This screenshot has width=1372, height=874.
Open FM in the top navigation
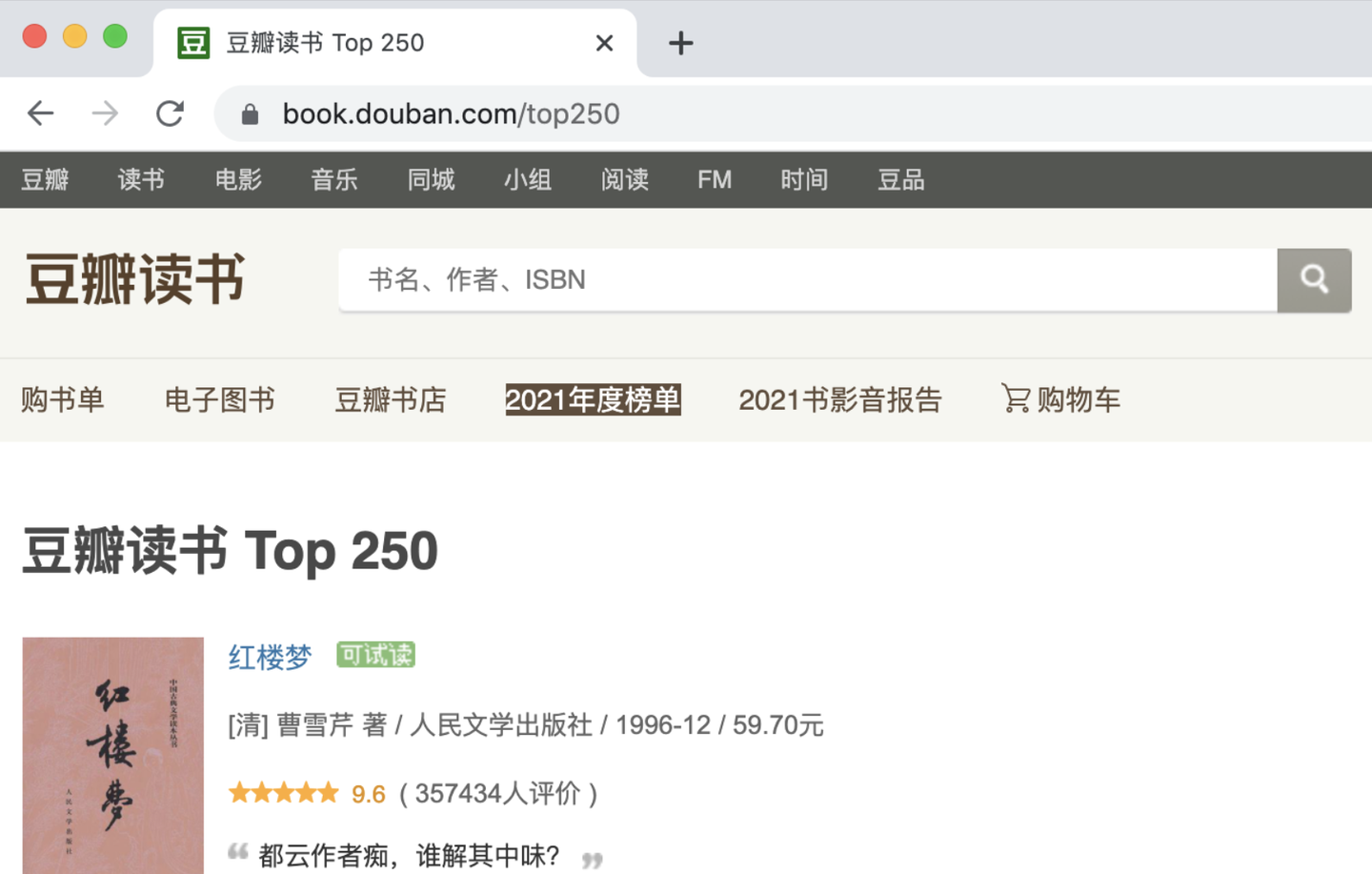click(x=715, y=179)
